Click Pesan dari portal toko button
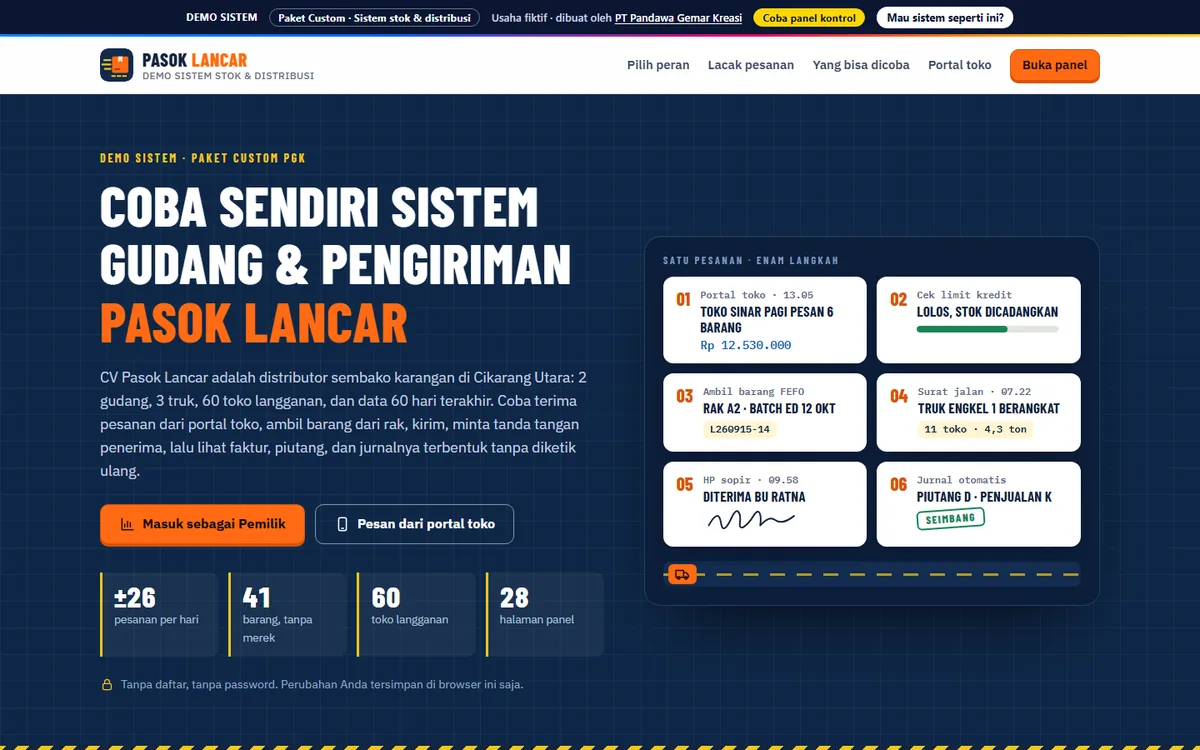 [x=414, y=524]
